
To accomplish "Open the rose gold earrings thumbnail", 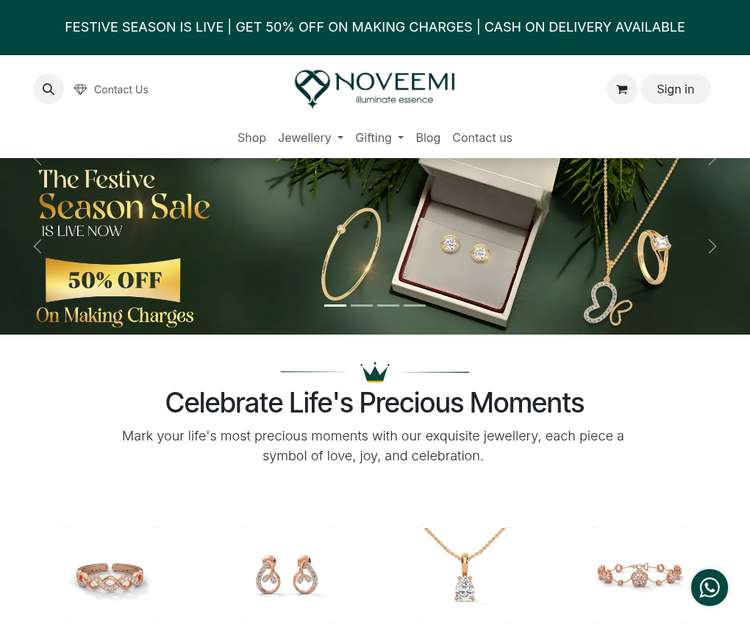I will pos(287,575).
